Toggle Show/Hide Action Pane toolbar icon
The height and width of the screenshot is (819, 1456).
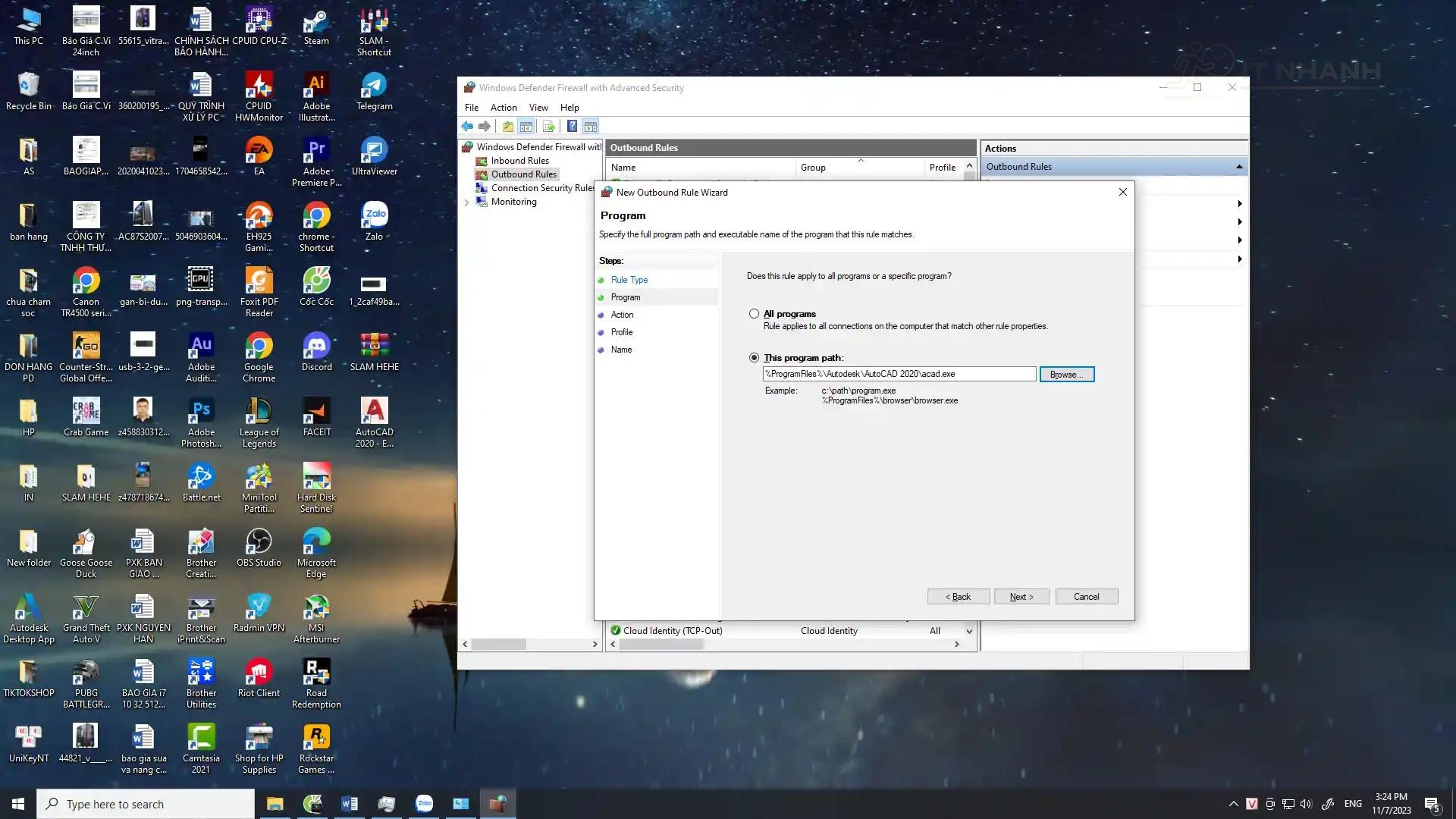591,127
